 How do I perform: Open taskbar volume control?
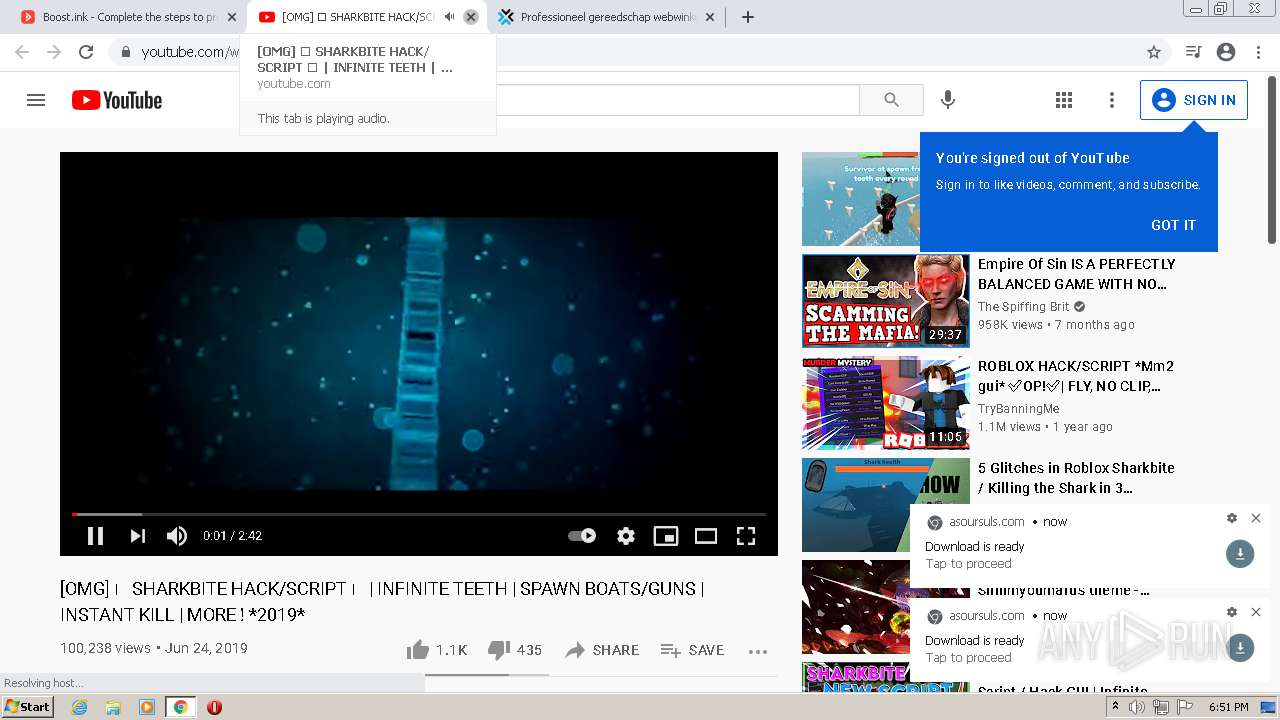(1137, 707)
